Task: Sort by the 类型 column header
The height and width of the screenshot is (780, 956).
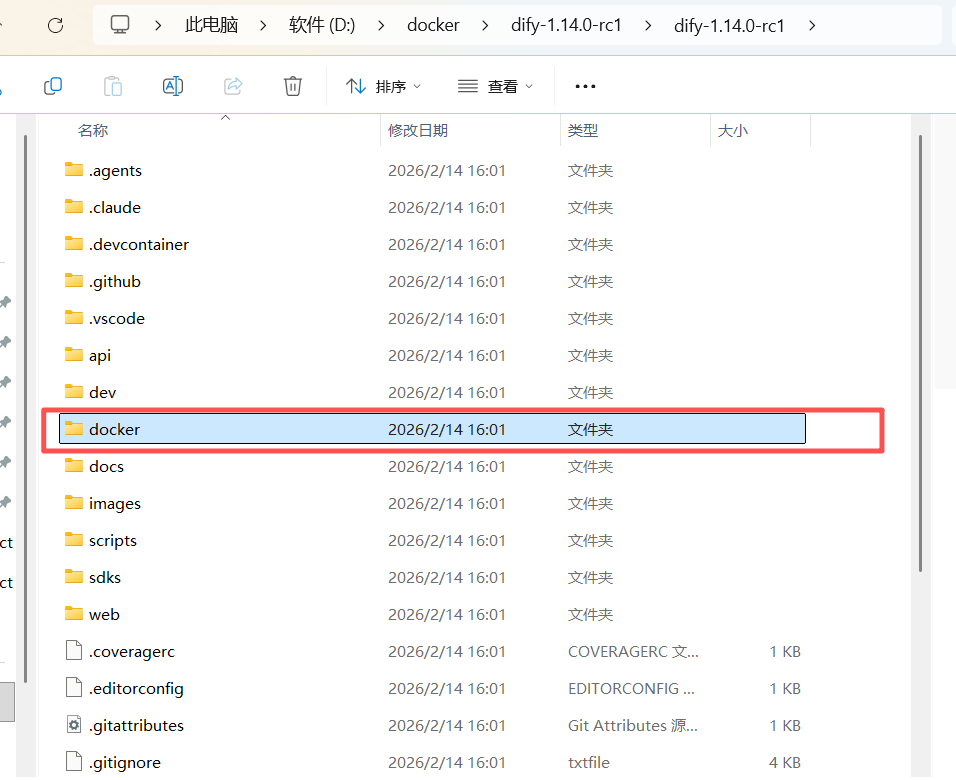Action: pos(582,131)
